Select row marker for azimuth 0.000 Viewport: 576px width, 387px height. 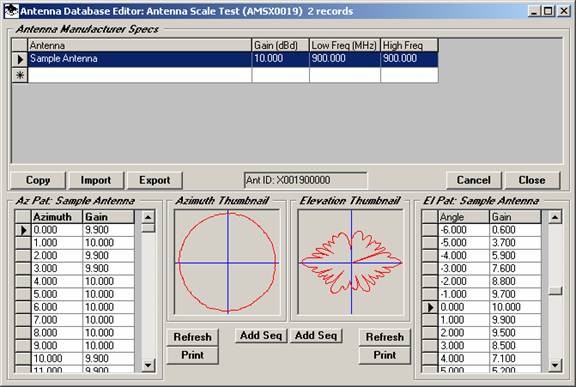(x=23, y=230)
